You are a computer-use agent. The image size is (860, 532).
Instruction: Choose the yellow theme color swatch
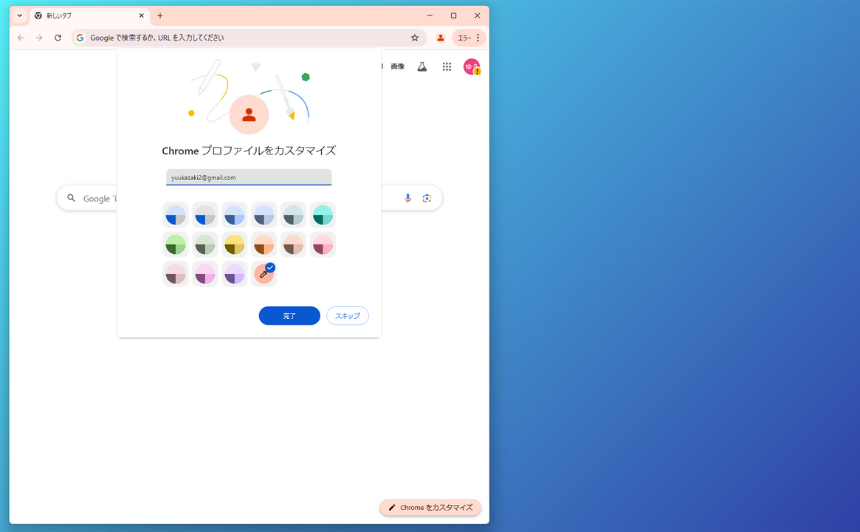coord(234,245)
